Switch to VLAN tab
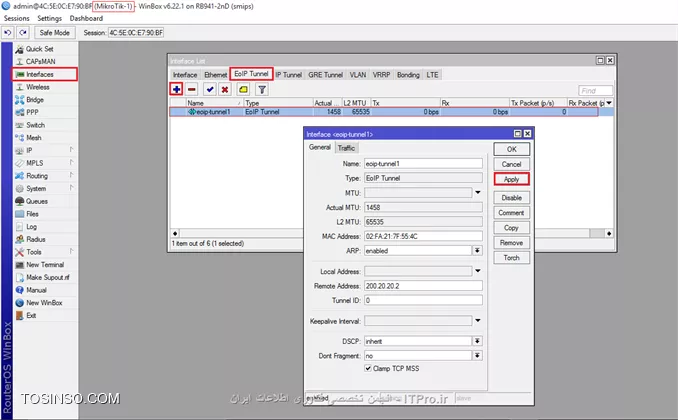This screenshot has width=678, height=420. point(358,75)
